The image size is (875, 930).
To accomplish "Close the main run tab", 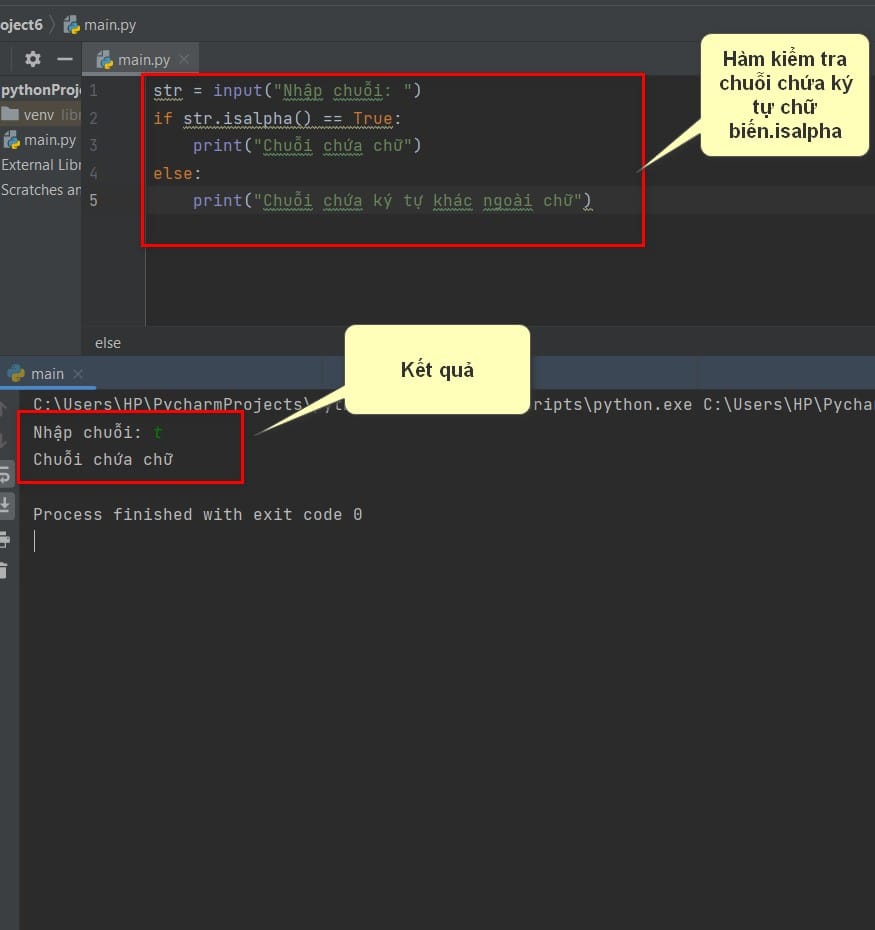I will click(x=78, y=374).
